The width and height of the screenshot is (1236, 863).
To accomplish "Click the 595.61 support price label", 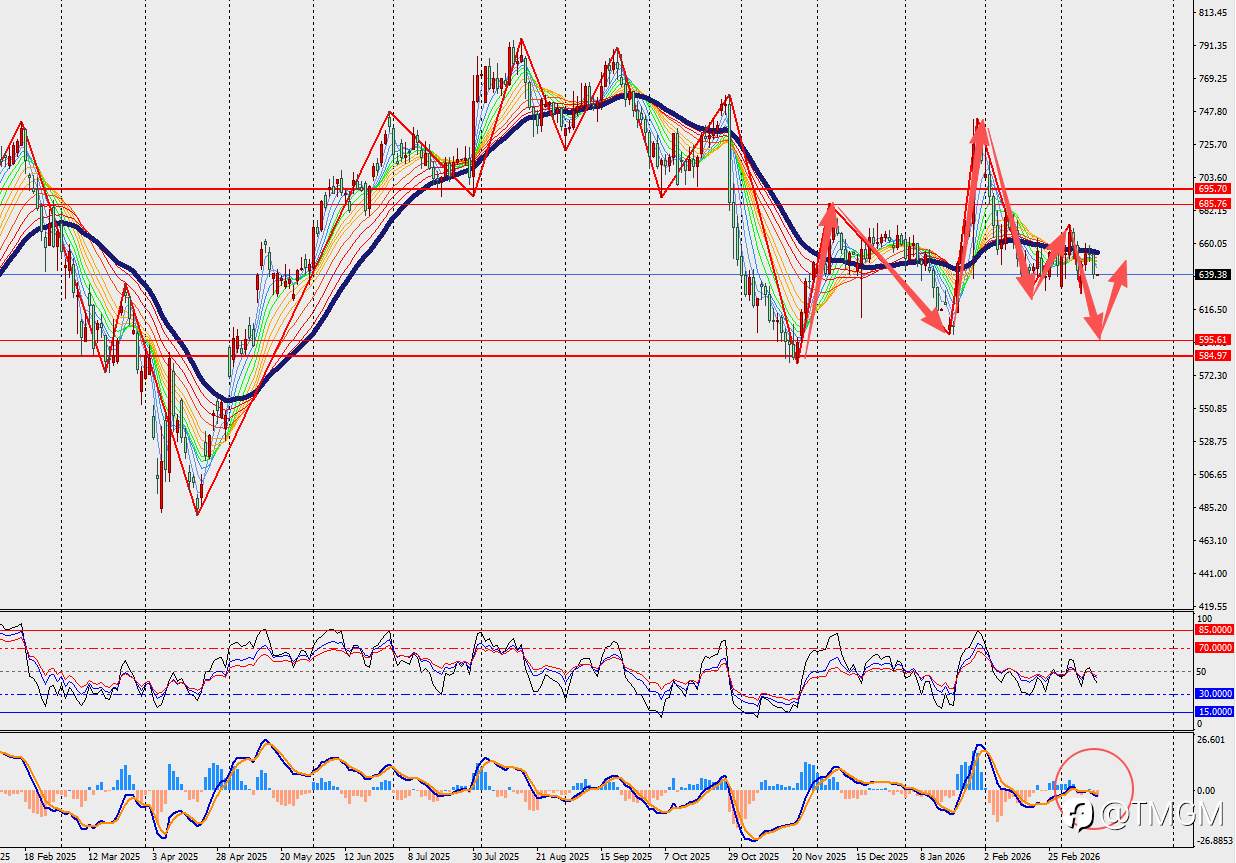I will (x=1213, y=340).
